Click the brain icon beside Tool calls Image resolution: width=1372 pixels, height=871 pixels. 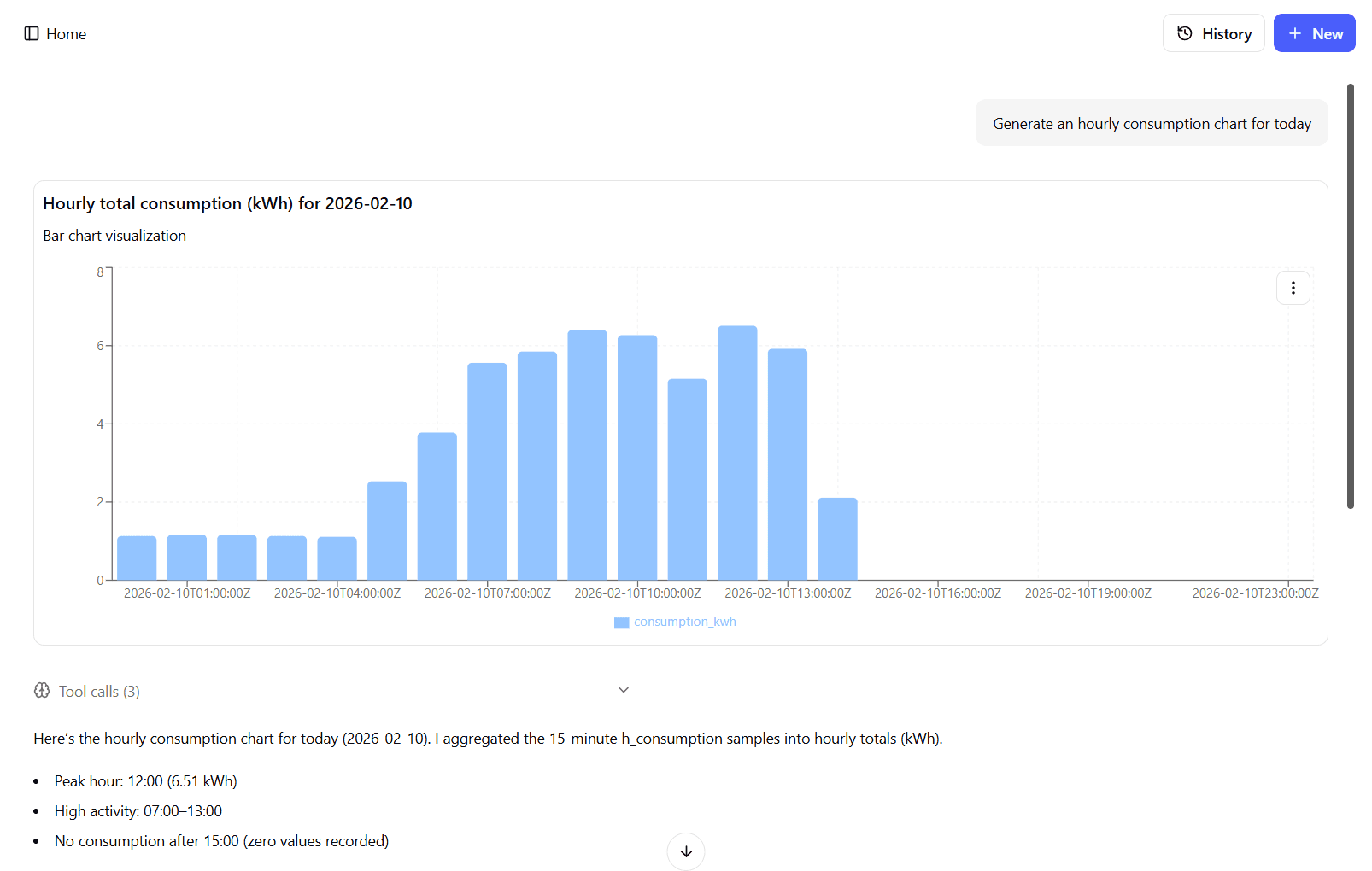pos(42,691)
